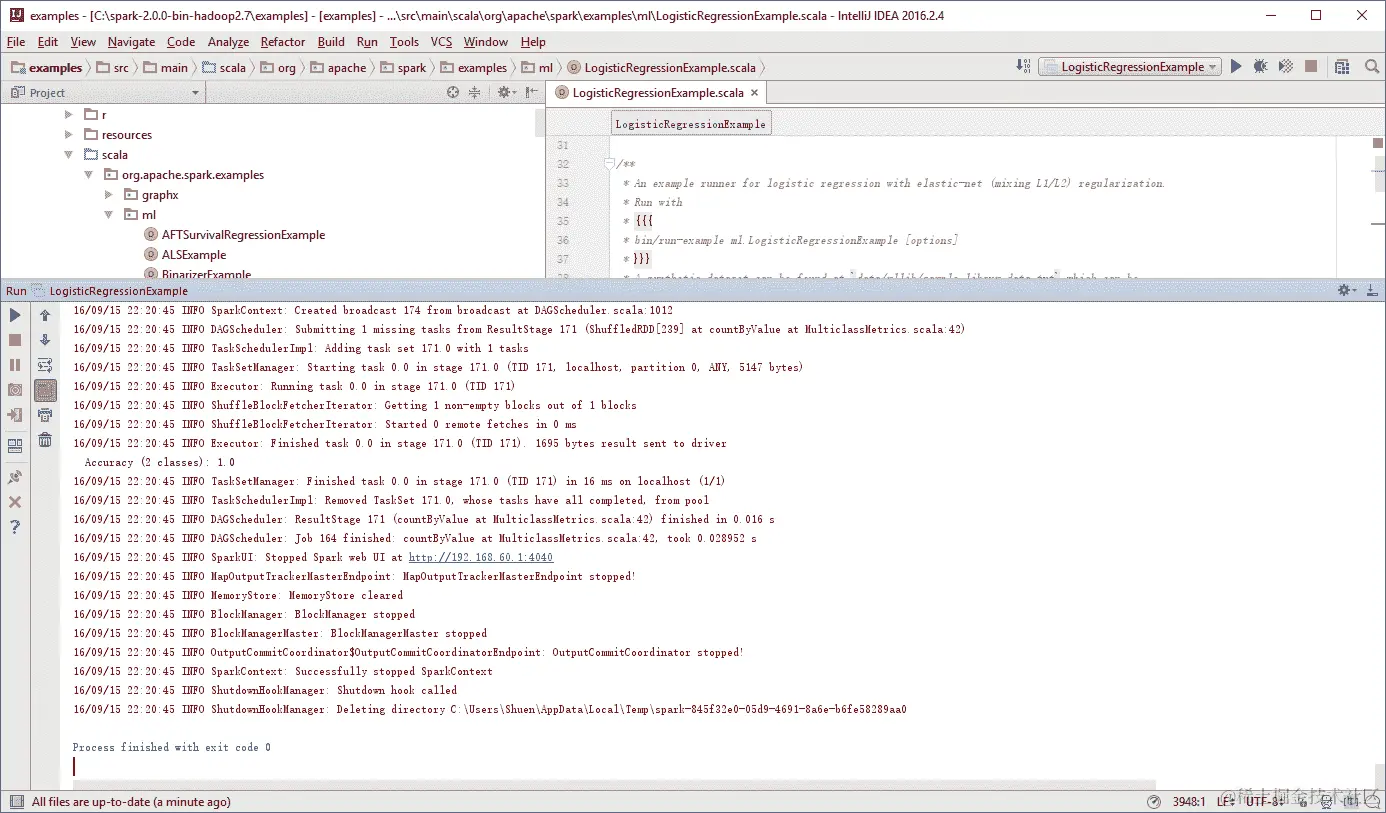This screenshot has height=813, width=1386.
Task: Click UTF-8 encoding in status bar
Action: coord(1263,802)
